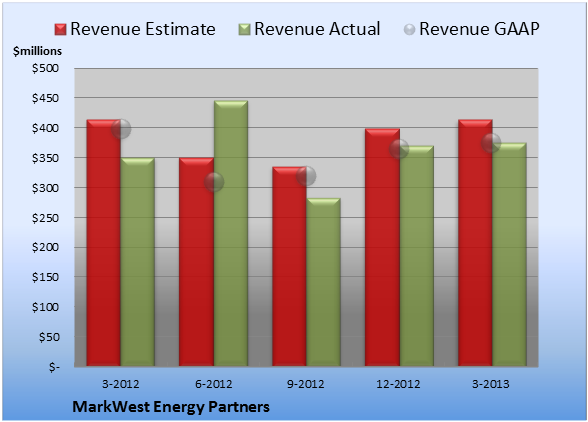
Task: Select the red estimate bar for 12-2012
Action: (x=382, y=247)
